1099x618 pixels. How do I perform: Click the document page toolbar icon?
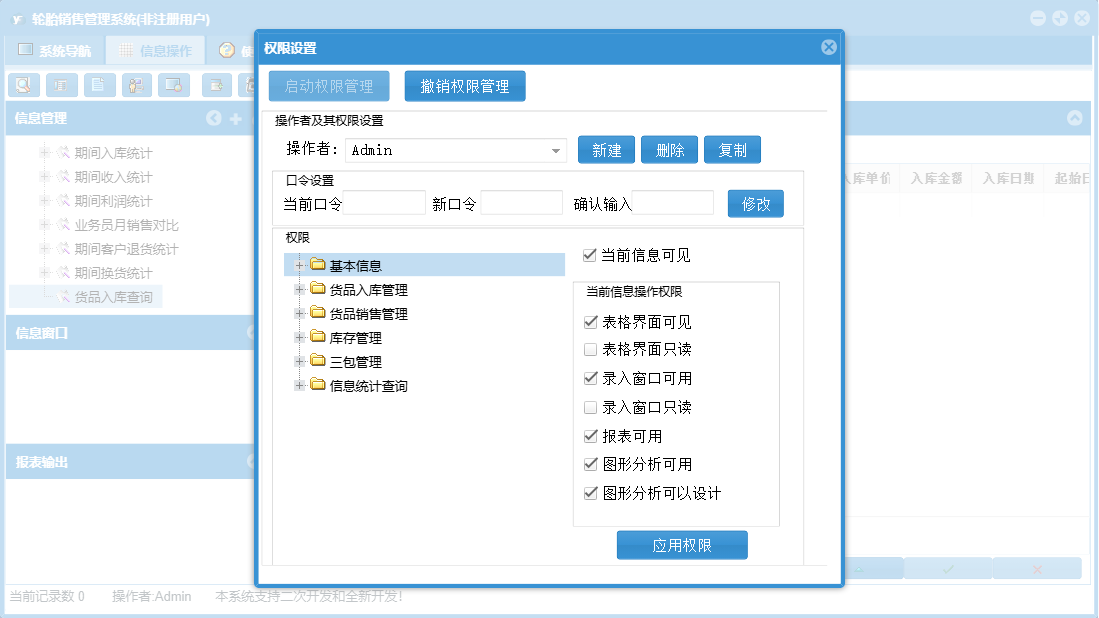(99, 85)
